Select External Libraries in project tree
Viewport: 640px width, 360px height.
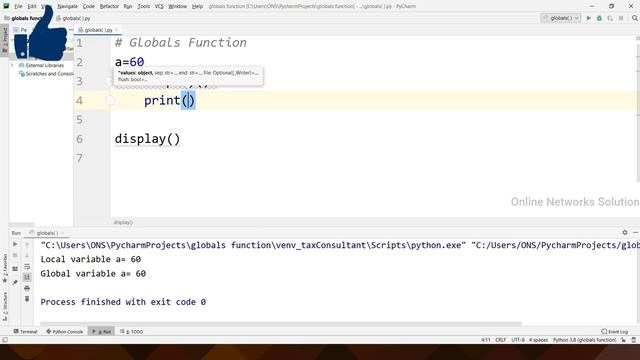[x=41, y=65]
